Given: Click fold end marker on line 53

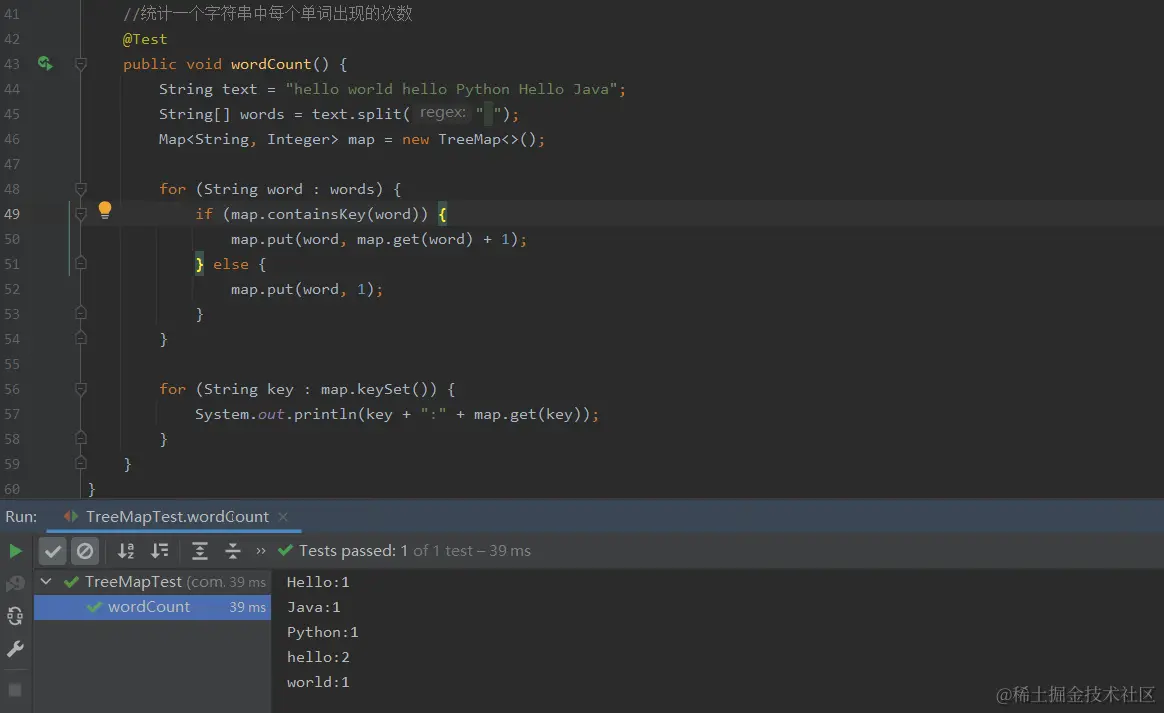Looking at the screenshot, I should click(81, 313).
